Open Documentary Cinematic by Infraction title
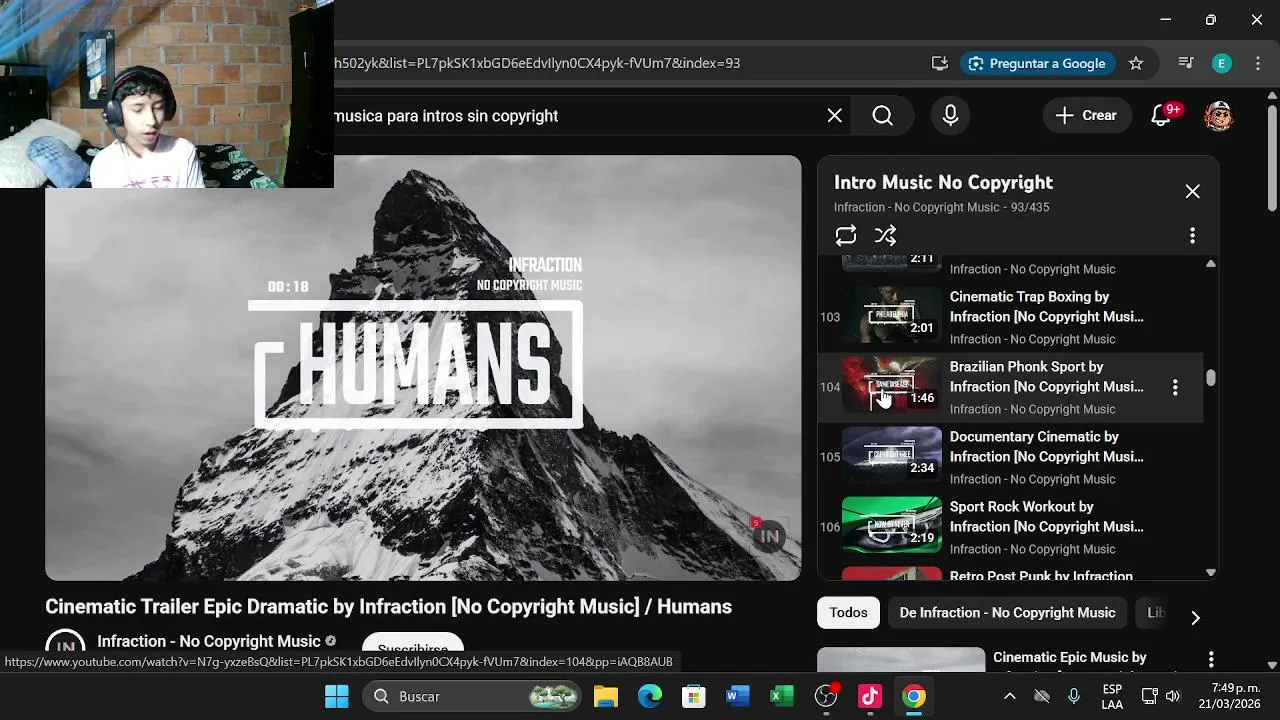Screen dimensions: 1280x720 click(1046, 447)
